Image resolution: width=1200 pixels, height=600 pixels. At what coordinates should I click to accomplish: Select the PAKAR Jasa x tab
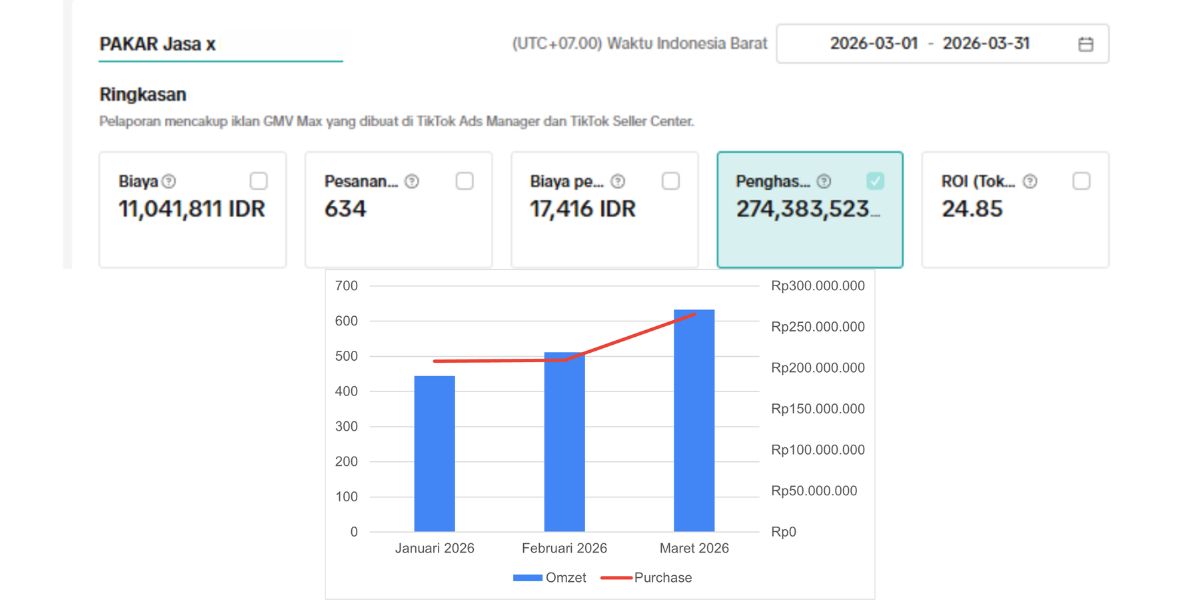coord(157,44)
